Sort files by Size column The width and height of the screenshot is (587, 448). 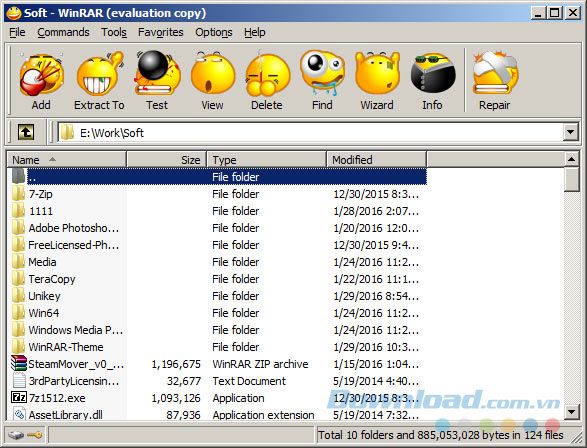(167, 160)
